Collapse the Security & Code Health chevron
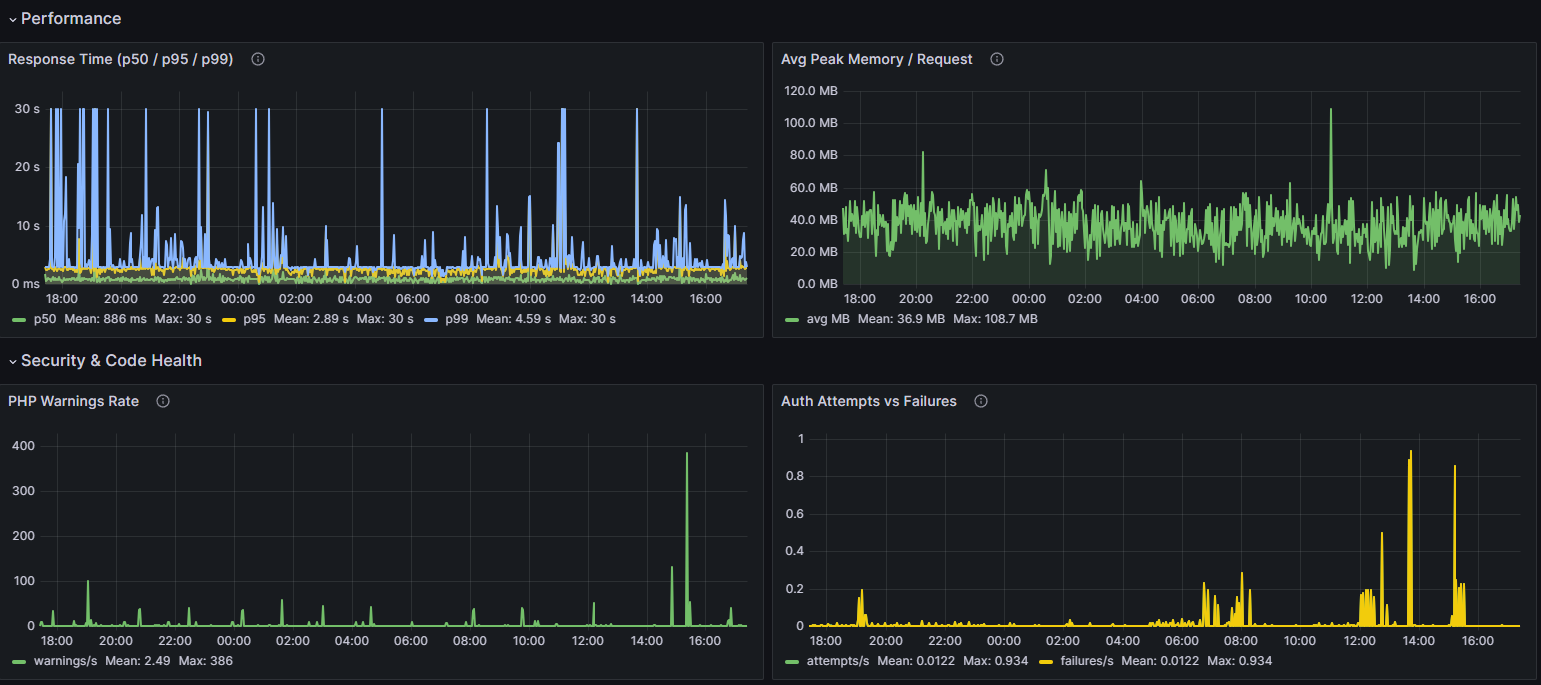Image resolution: width=1541 pixels, height=685 pixels. point(12,361)
